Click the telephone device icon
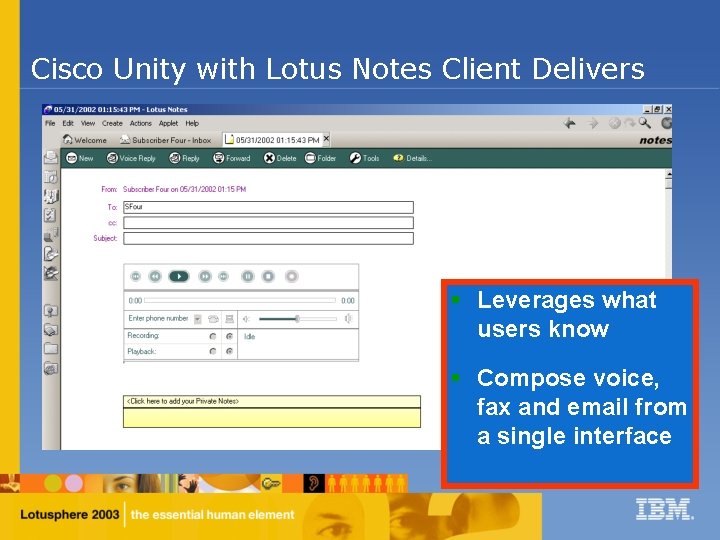 [213, 319]
